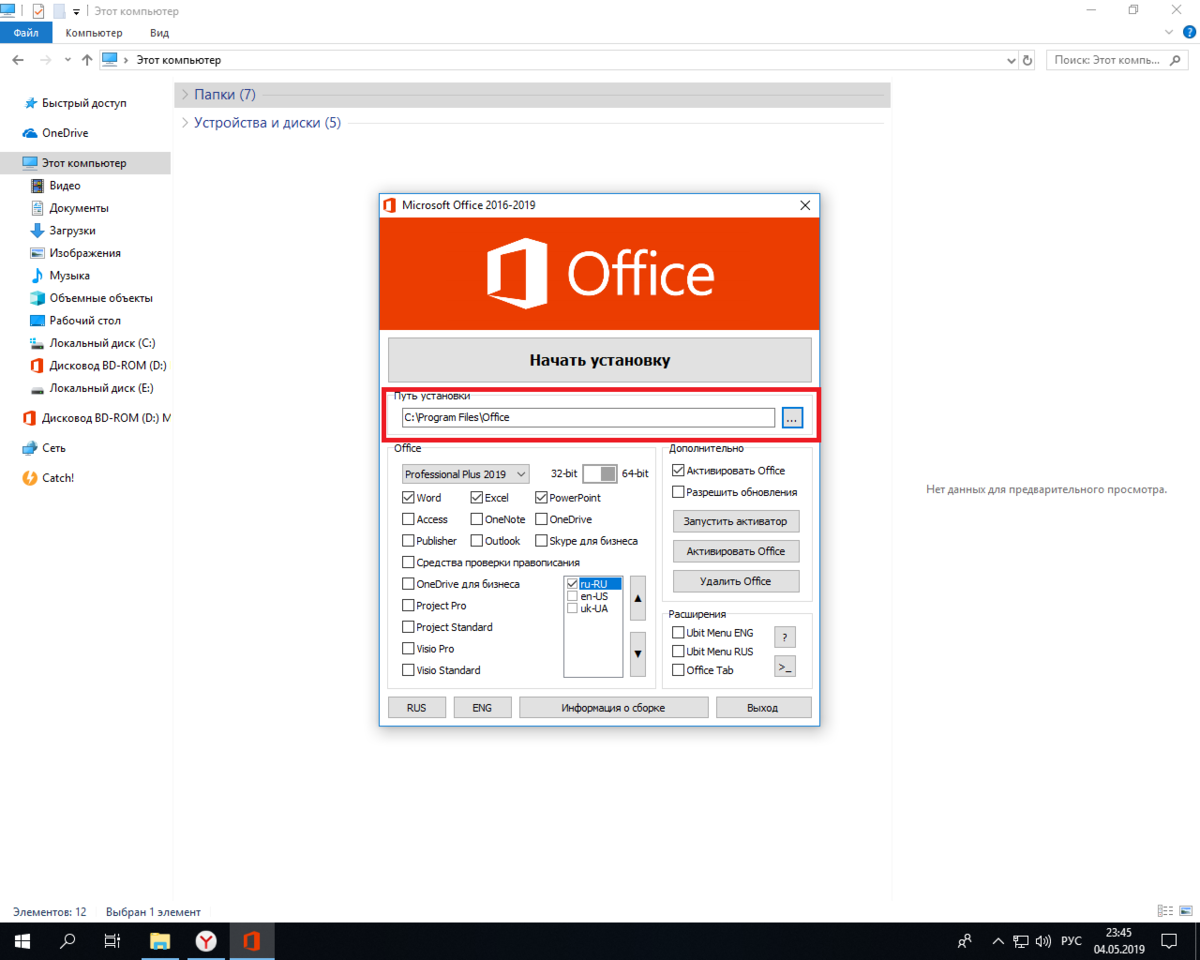
Task: Expand the 'Папки (7)' group
Action: 185,94
